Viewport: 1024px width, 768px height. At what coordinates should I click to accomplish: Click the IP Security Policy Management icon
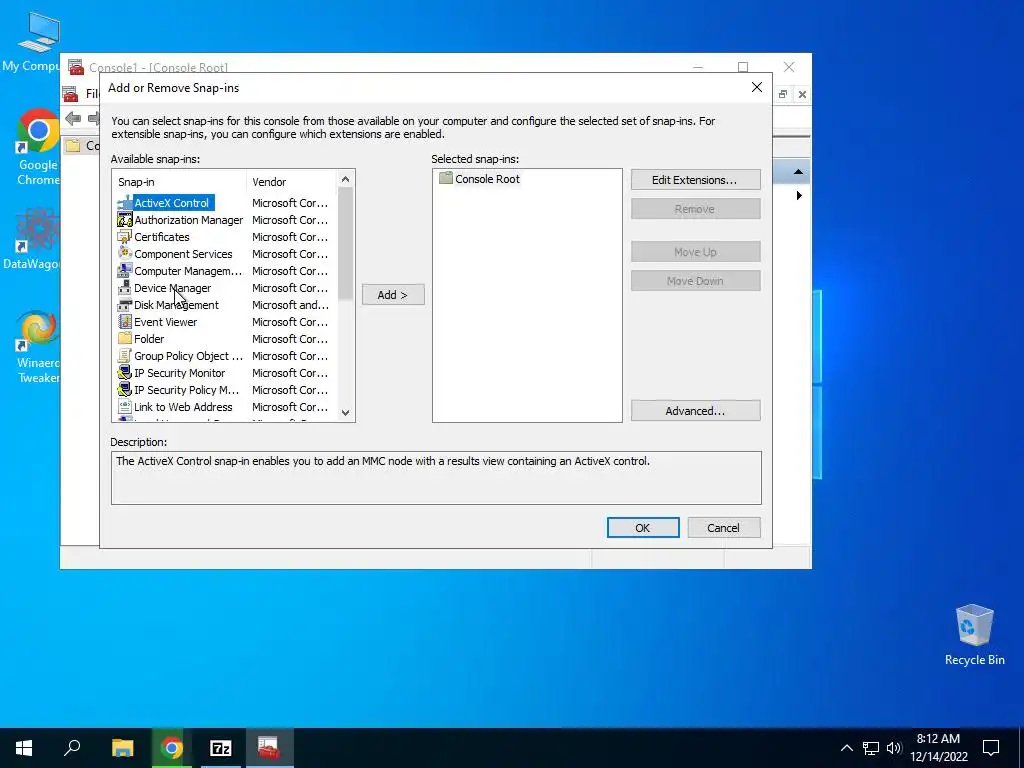(124, 390)
